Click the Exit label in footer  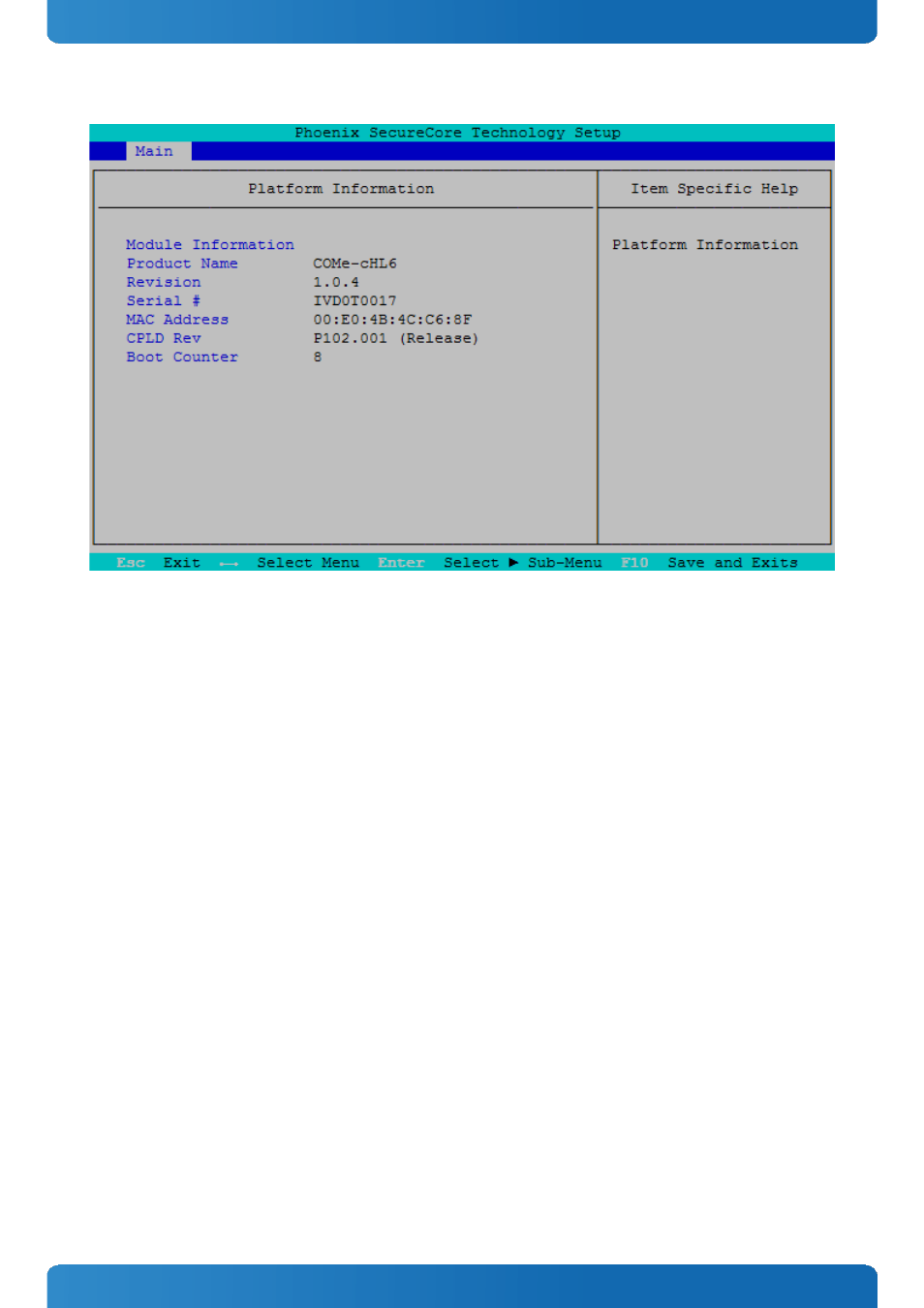182,563
